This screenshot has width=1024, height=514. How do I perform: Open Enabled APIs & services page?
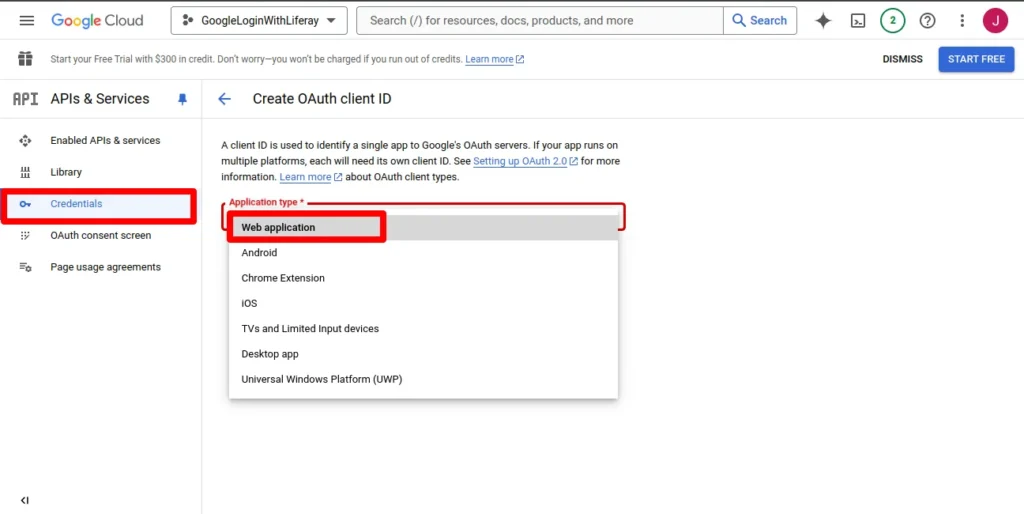[x=105, y=141]
